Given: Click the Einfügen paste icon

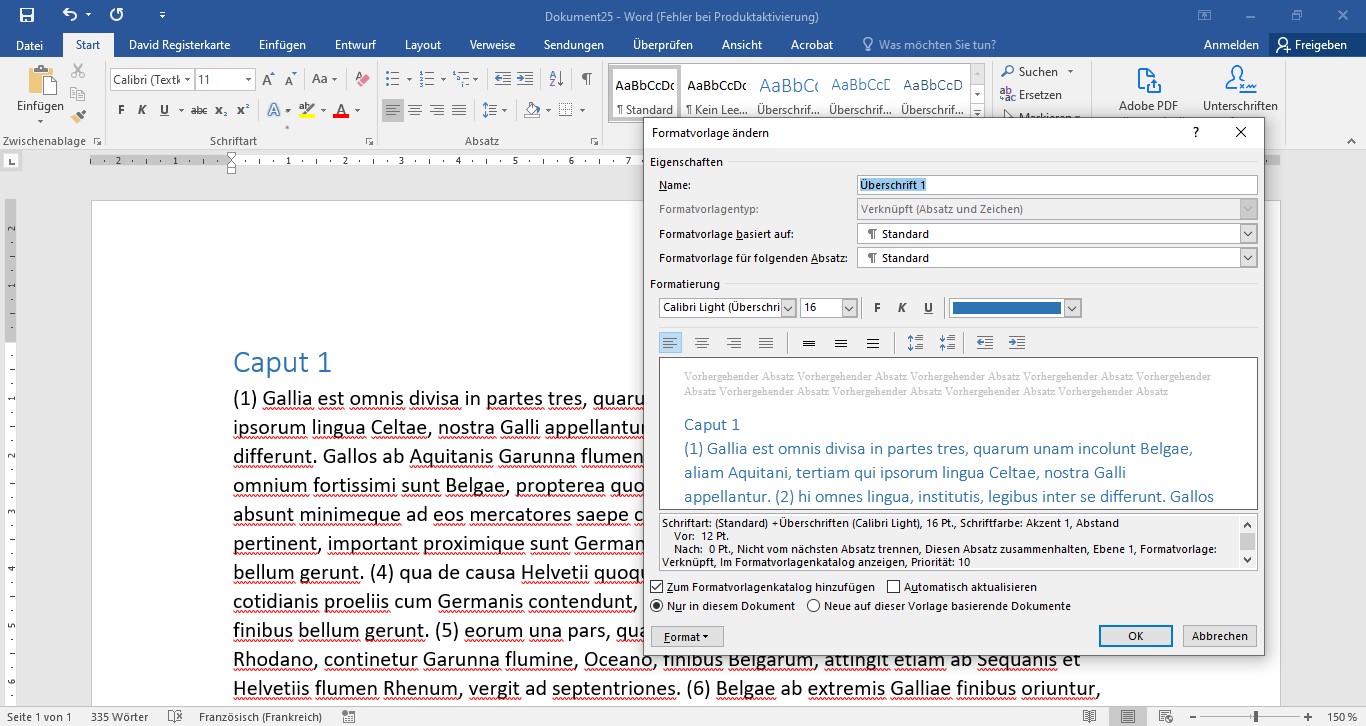Looking at the screenshot, I should [x=41, y=82].
